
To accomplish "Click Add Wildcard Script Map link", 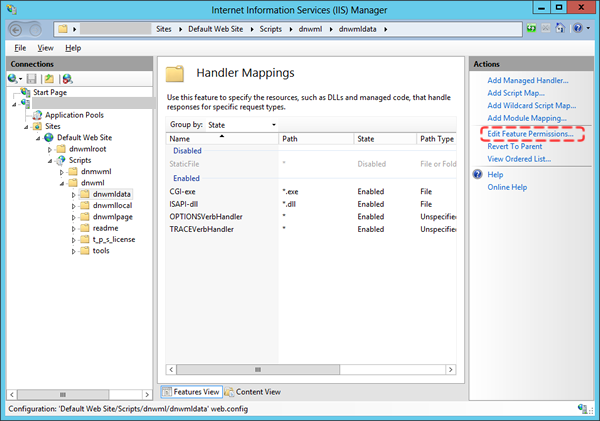I will coord(532,106).
